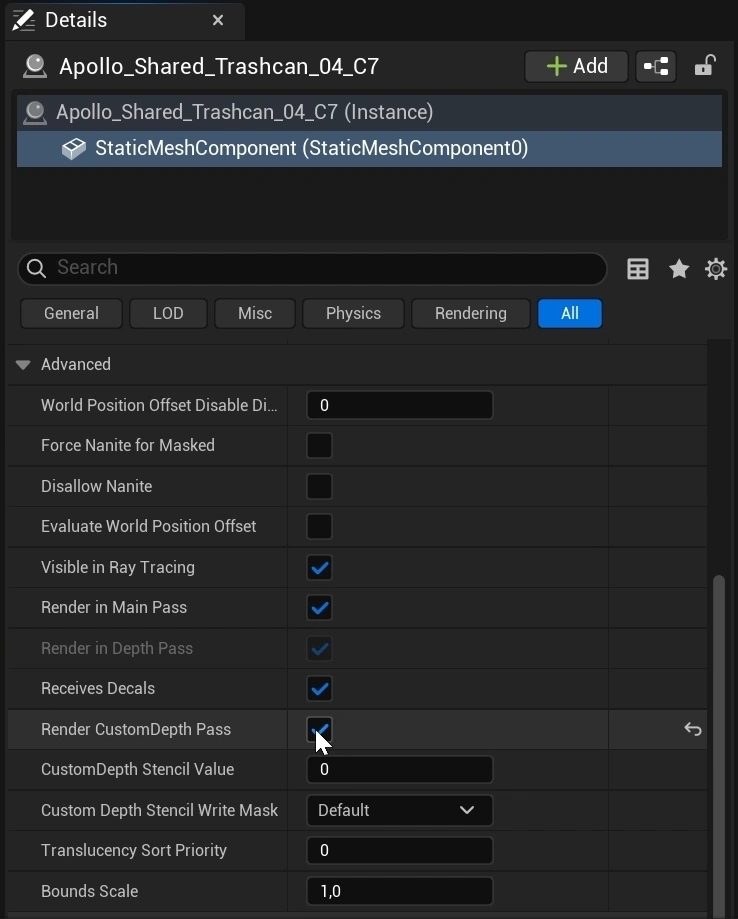Collapse the Advanced section
The height and width of the screenshot is (919, 738).
[x=23, y=365]
